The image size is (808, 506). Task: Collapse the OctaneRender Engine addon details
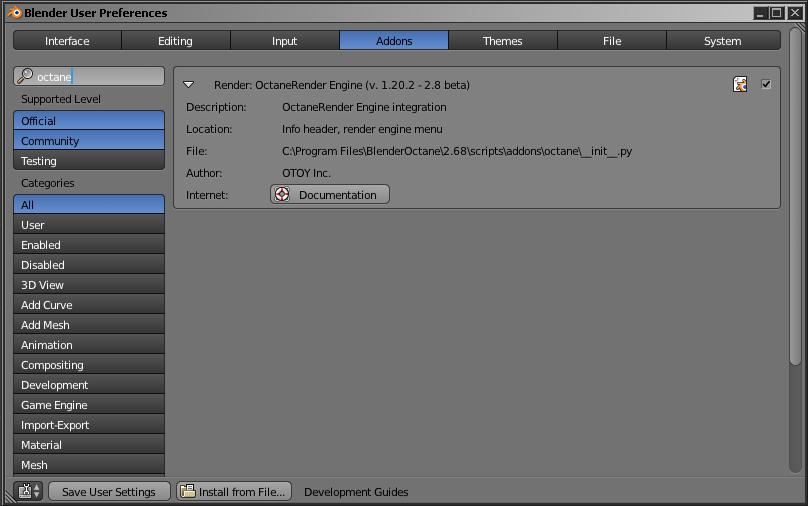[189, 85]
